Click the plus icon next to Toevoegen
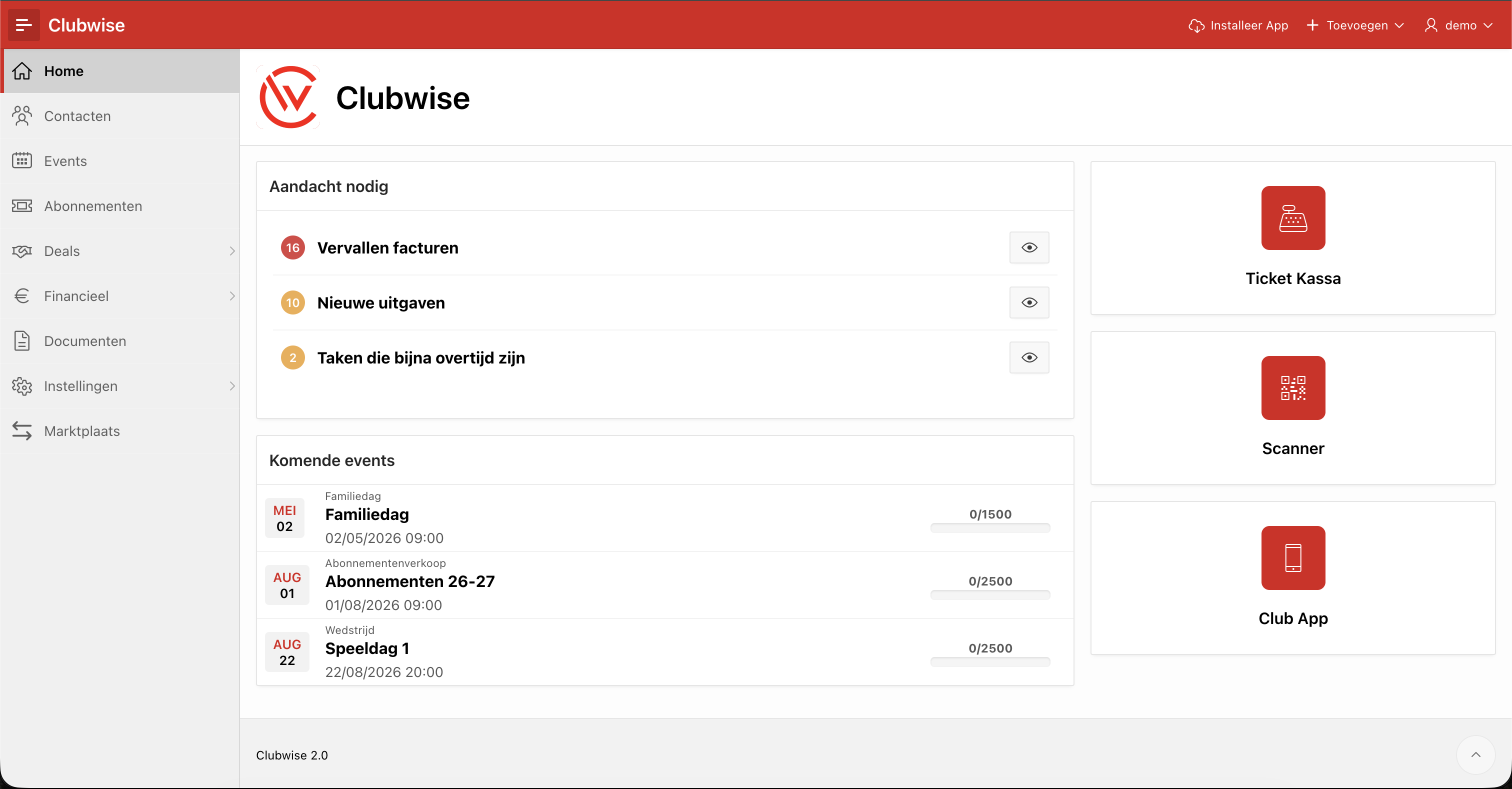Screen dimensions: 1512x789 point(1312,25)
